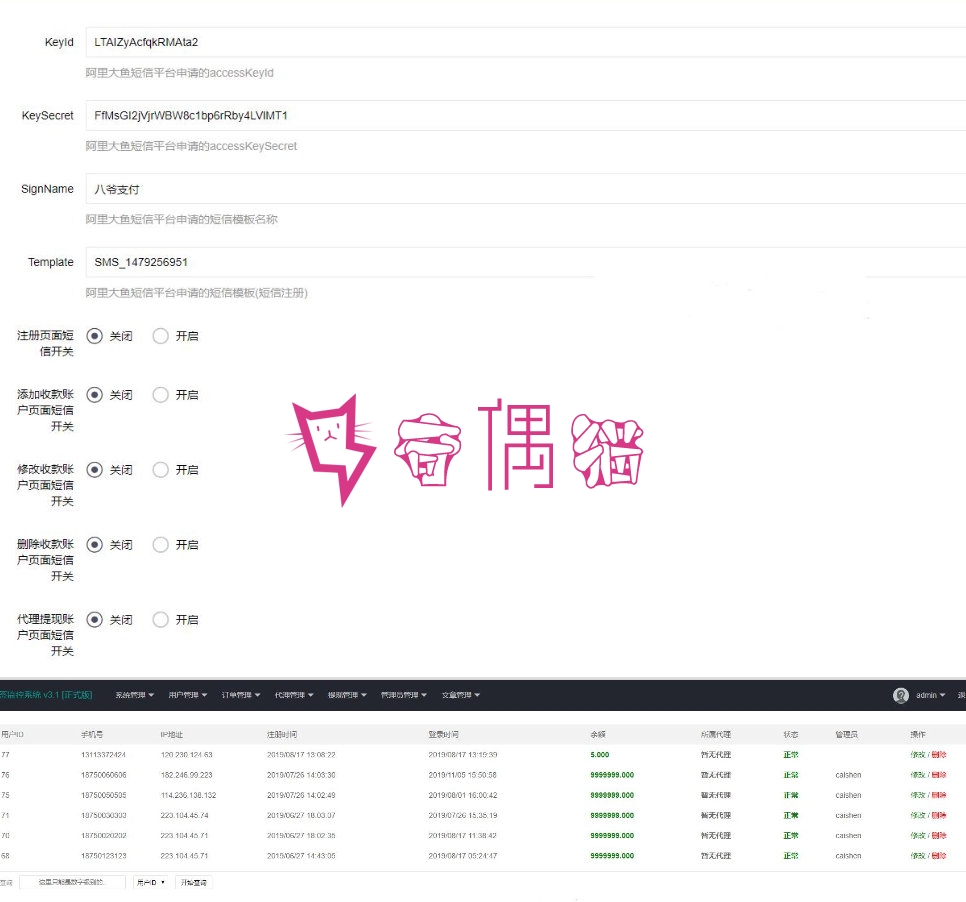
Task: Click the user search text box
Action: pos(72,882)
